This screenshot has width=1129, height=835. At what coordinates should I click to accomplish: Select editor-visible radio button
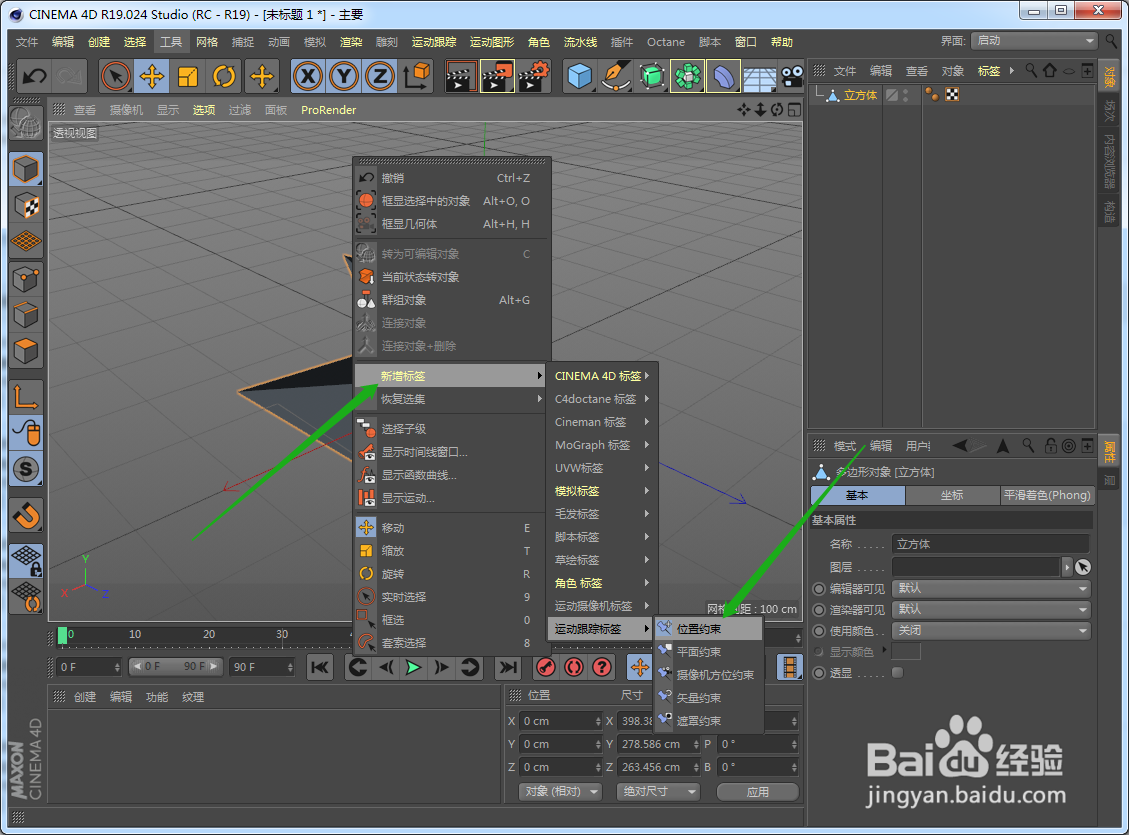819,589
